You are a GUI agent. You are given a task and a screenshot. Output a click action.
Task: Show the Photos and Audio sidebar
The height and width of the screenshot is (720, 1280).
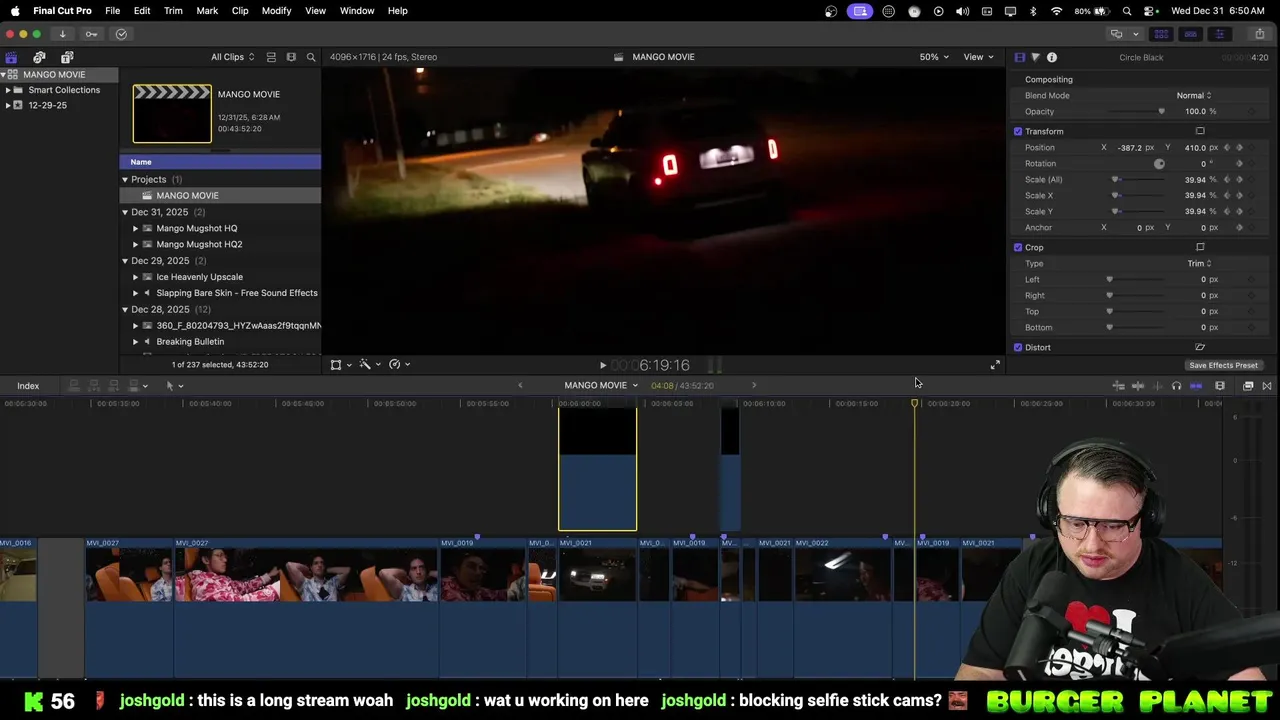tap(39, 57)
